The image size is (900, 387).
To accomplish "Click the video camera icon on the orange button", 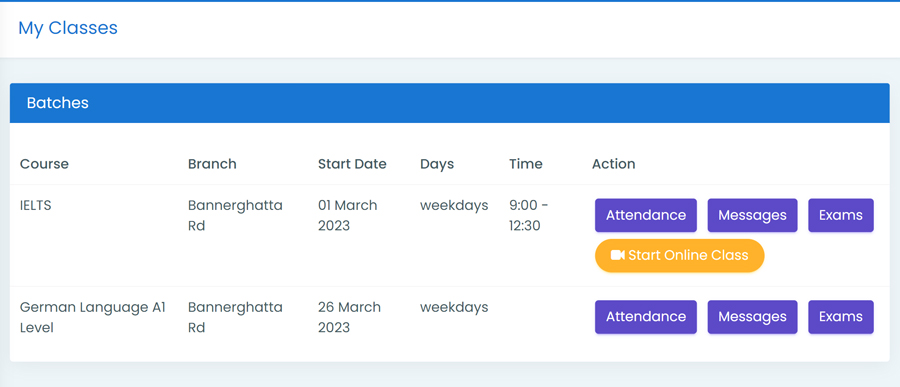I will [618, 255].
